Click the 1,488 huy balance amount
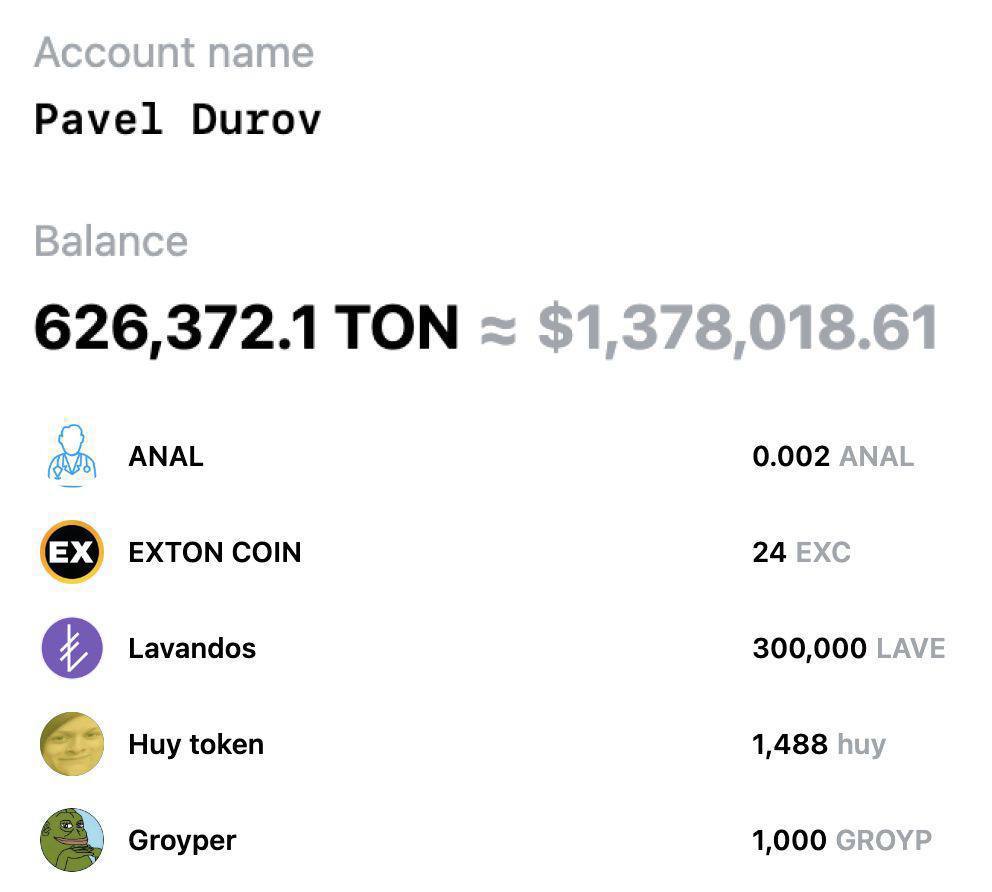 819,744
